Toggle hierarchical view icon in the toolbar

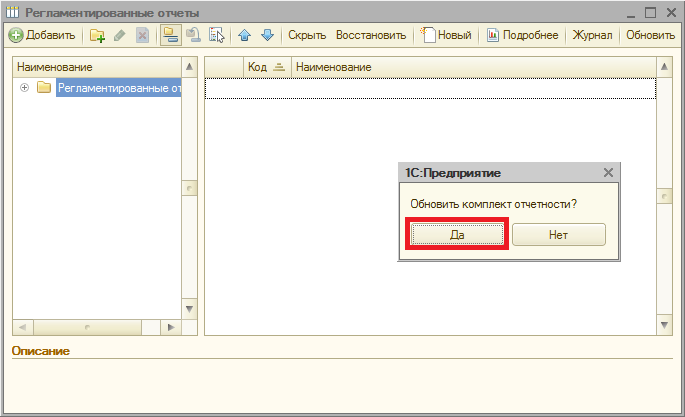[x=170, y=35]
